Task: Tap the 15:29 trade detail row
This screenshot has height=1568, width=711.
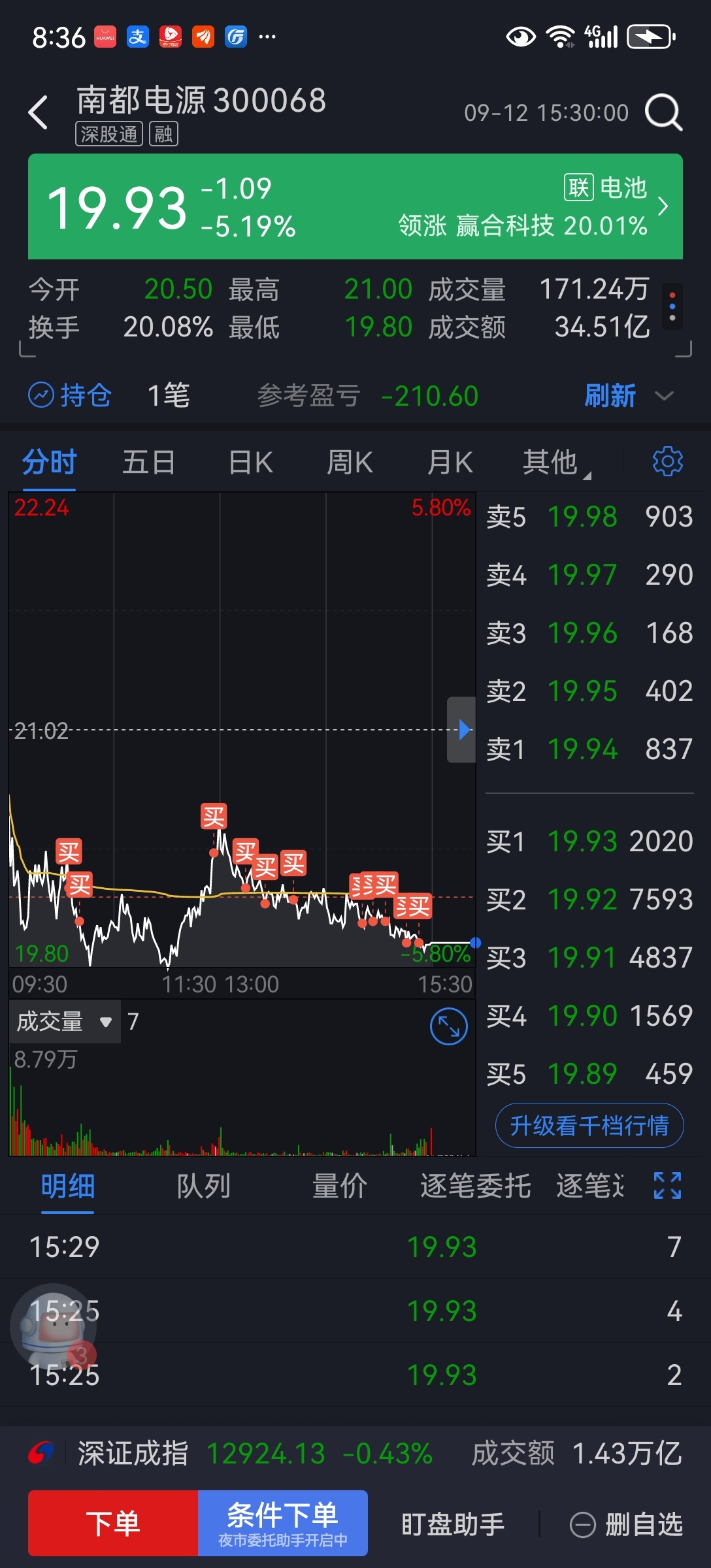Action: 355,1247
